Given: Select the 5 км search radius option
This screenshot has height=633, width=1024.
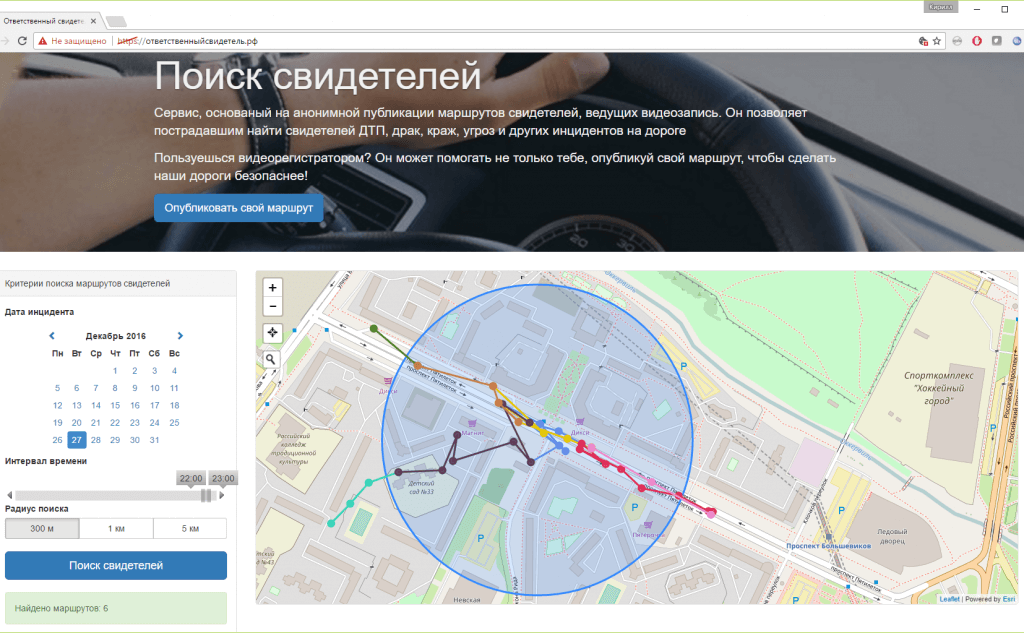Looking at the screenshot, I should (x=189, y=527).
